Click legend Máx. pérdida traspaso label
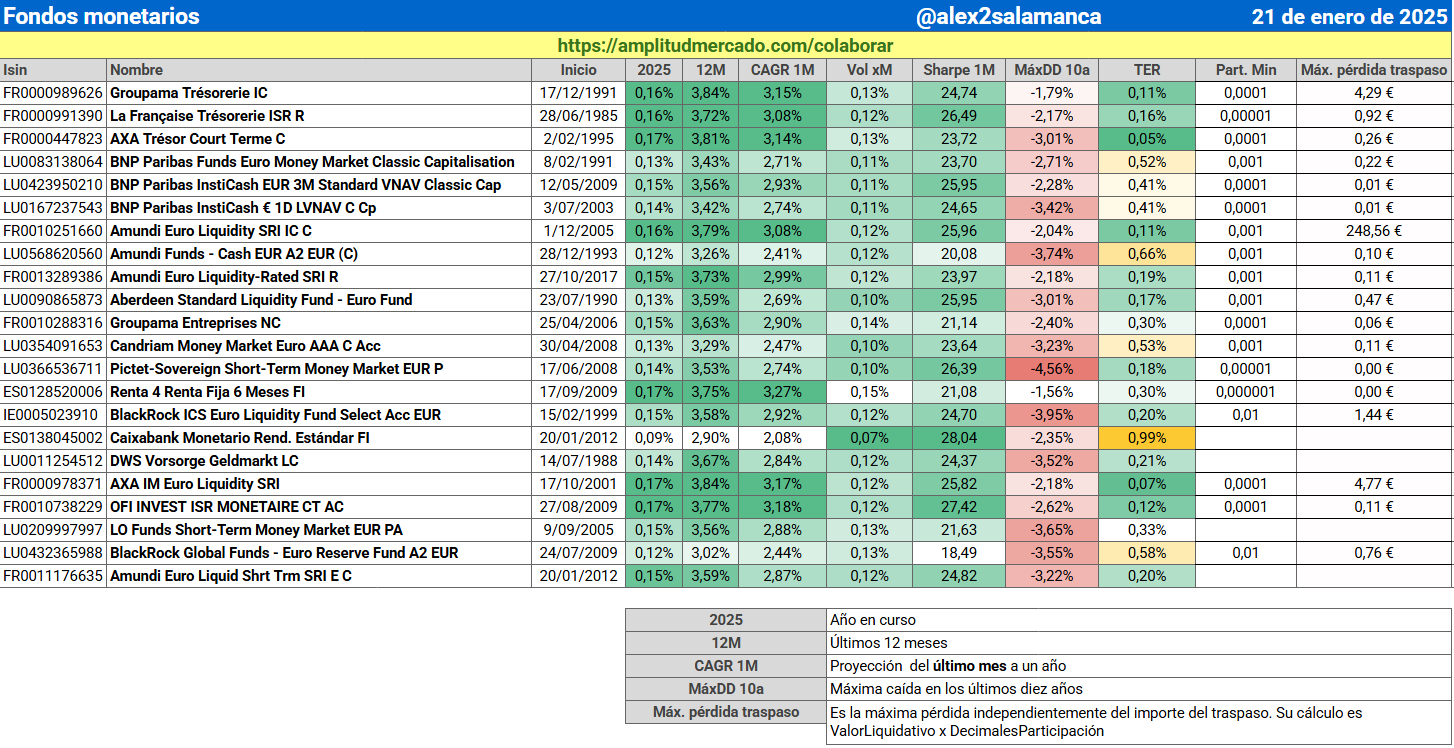1454x748 pixels. click(x=726, y=712)
